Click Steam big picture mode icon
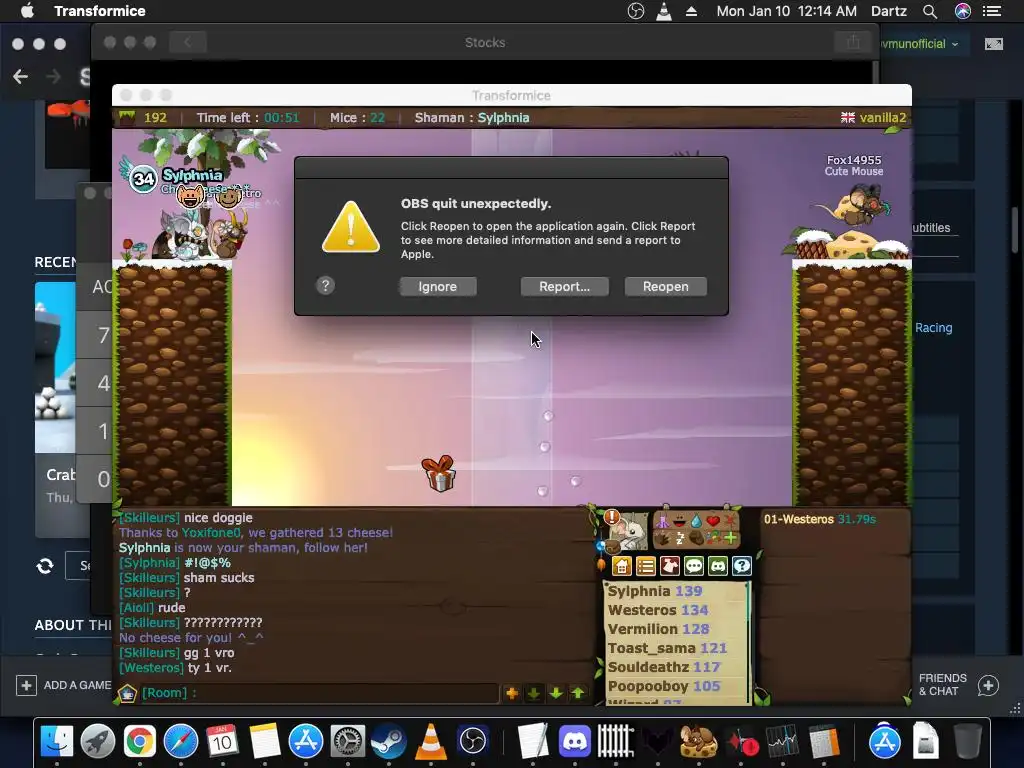Image resolution: width=1024 pixels, height=768 pixels. coord(994,44)
